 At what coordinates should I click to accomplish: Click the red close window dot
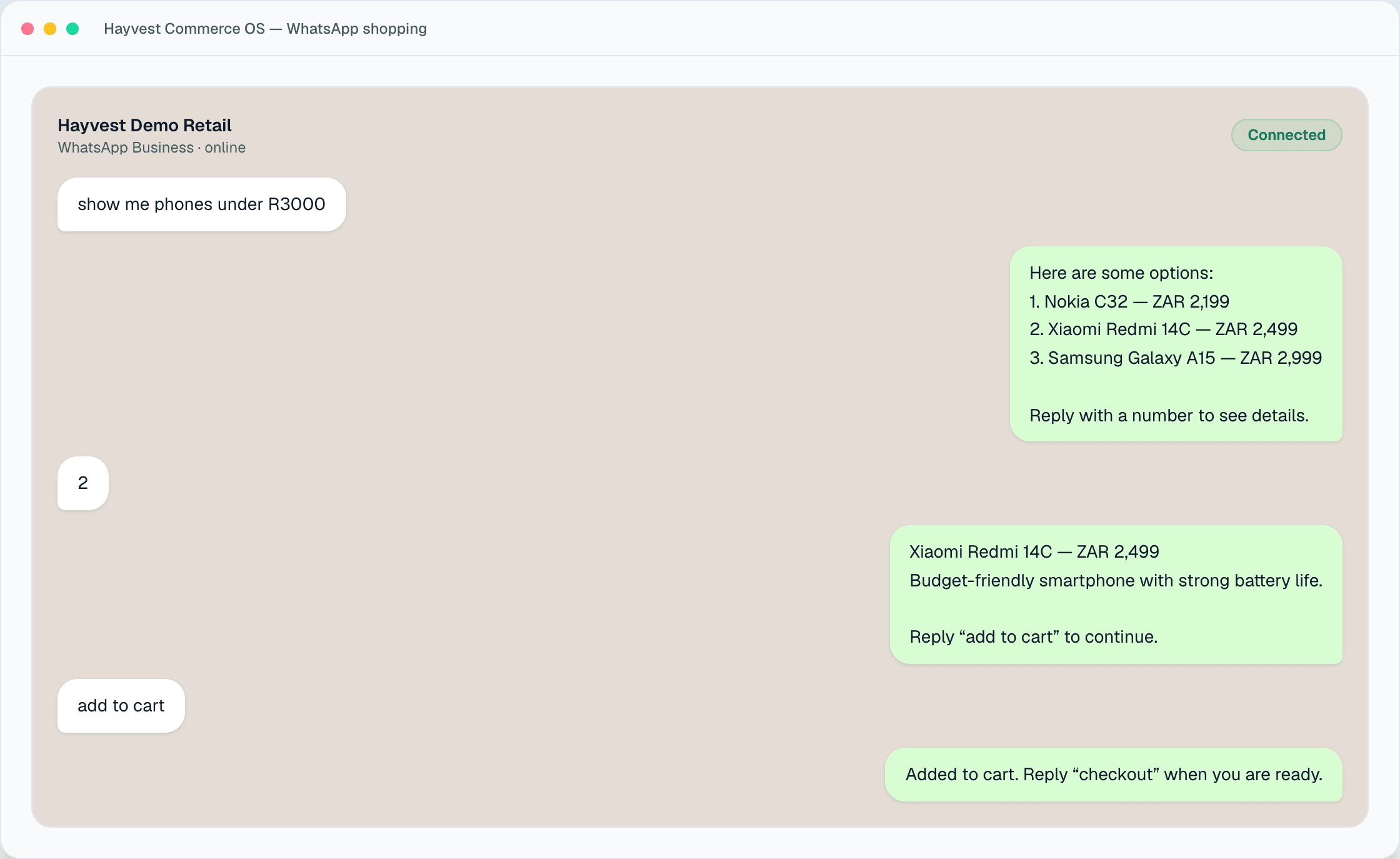27,29
